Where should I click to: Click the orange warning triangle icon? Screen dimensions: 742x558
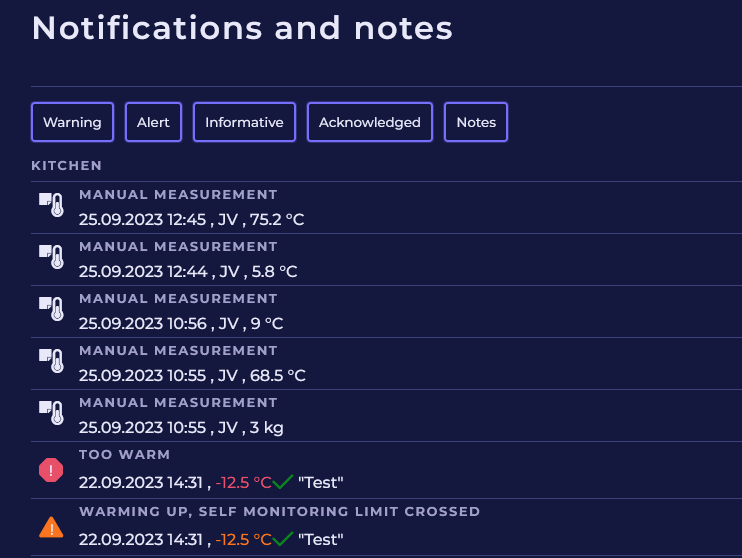pyautogui.click(x=51, y=527)
